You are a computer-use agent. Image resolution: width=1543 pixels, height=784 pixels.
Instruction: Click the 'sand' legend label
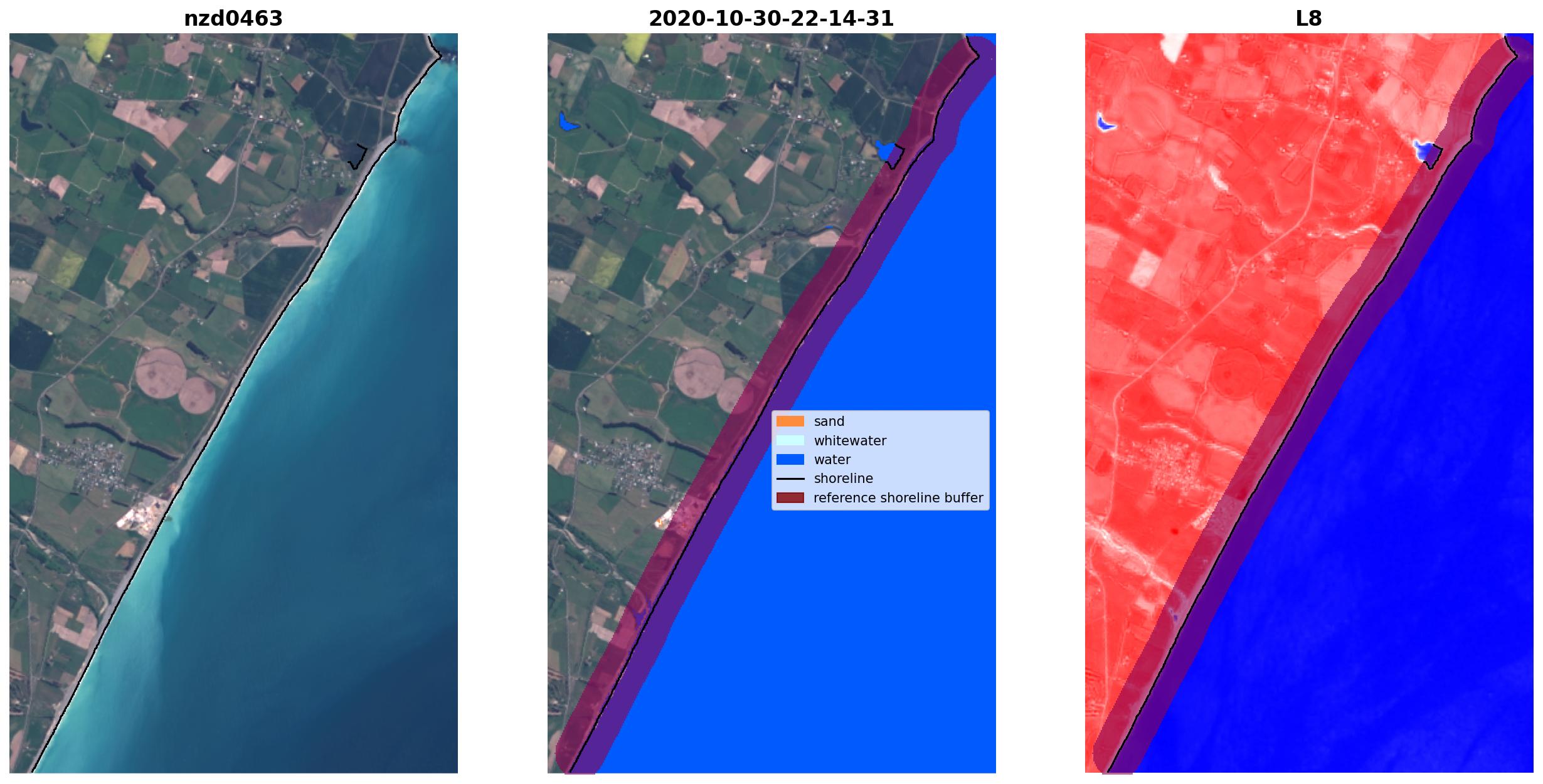click(x=829, y=421)
